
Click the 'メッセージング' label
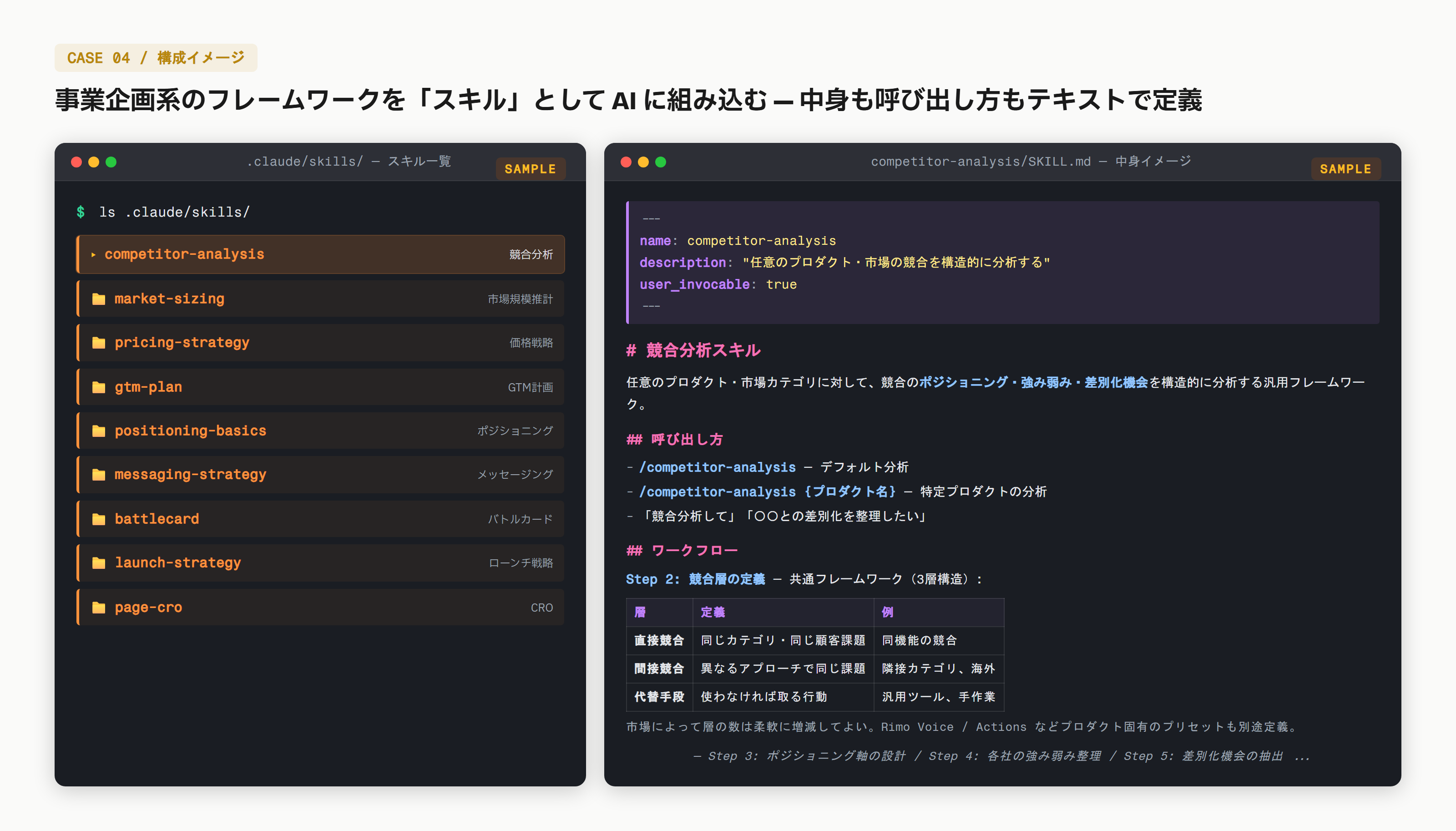coord(515,475)
